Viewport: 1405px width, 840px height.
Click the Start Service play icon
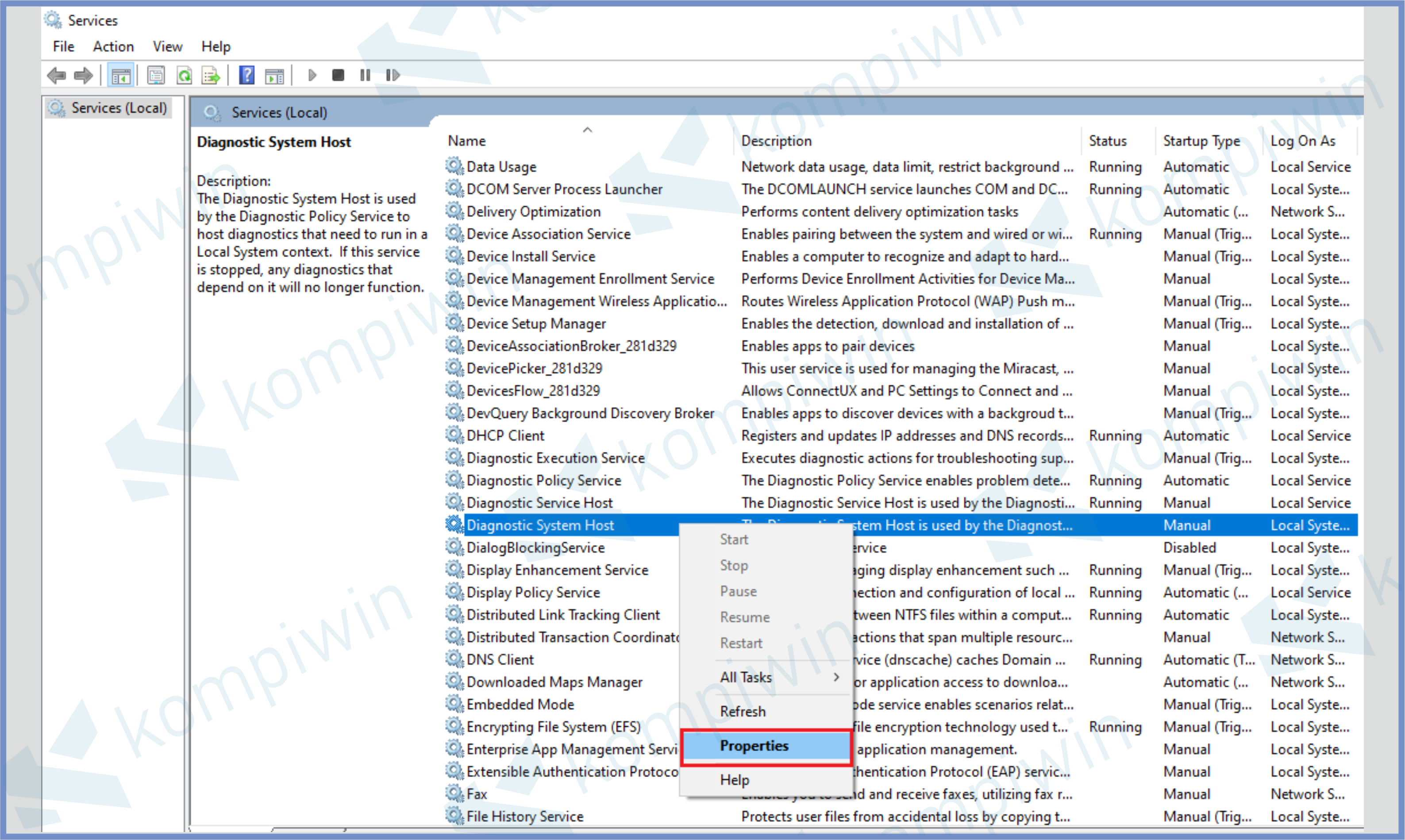(x=312, y=75)
